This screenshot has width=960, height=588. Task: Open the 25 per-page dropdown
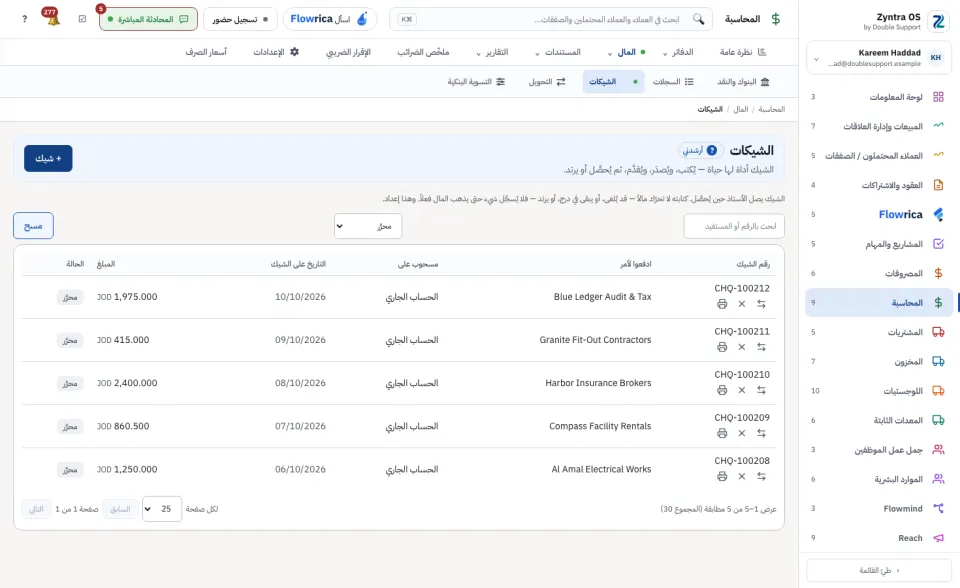tap(162, 509)
